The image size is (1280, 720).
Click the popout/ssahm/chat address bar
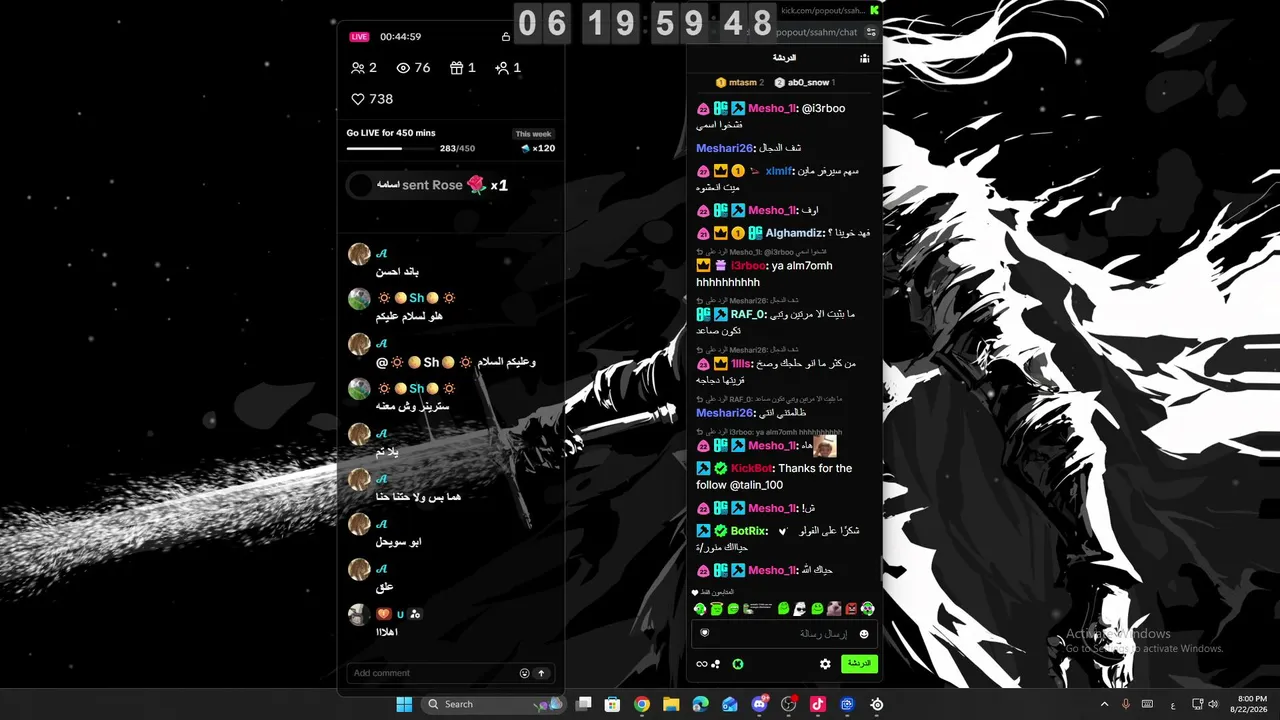817,32
